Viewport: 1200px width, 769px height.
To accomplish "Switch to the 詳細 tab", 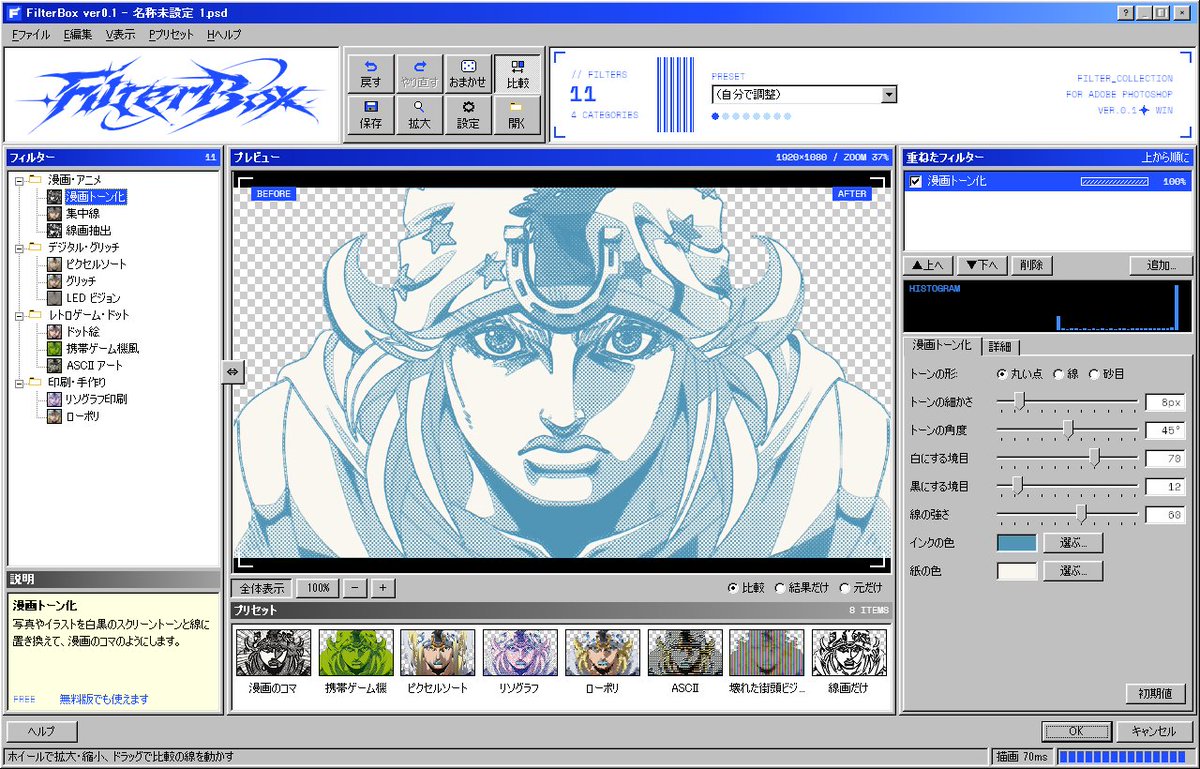I will point(1000,346).
